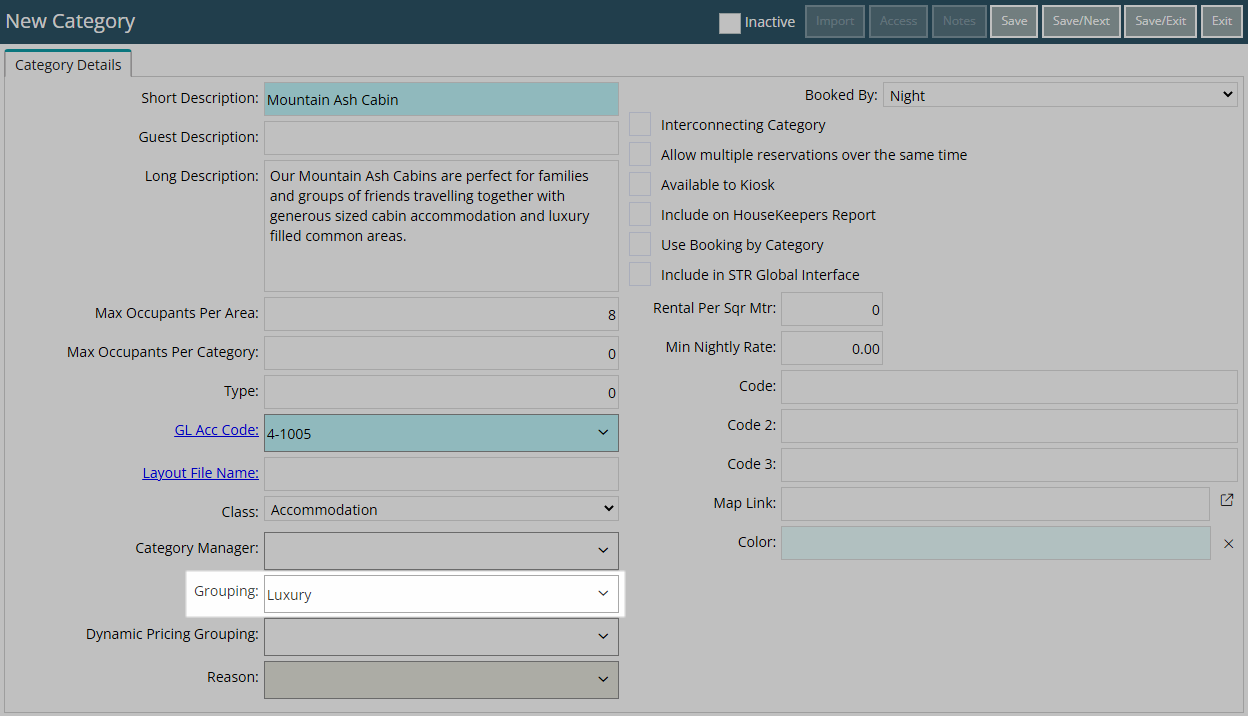
Task: Click the Import button
Action: pyautogui.click(x=835, y=21)
